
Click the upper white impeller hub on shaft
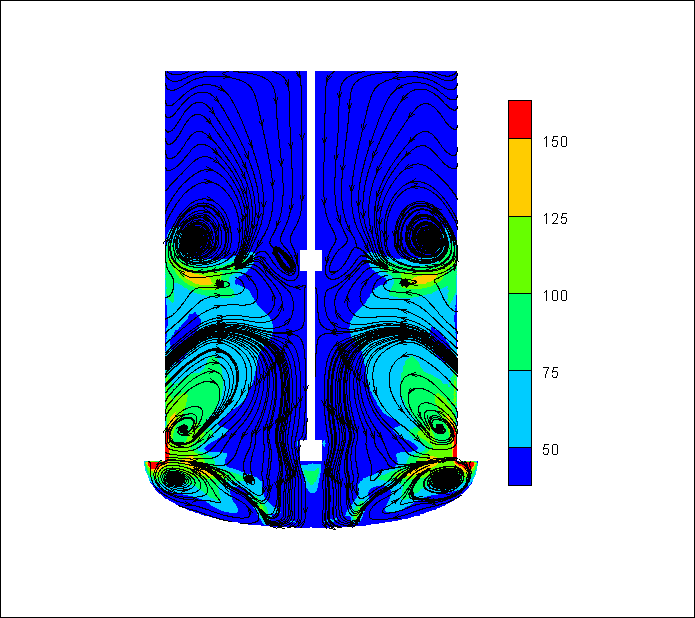[x=311, y=260]
